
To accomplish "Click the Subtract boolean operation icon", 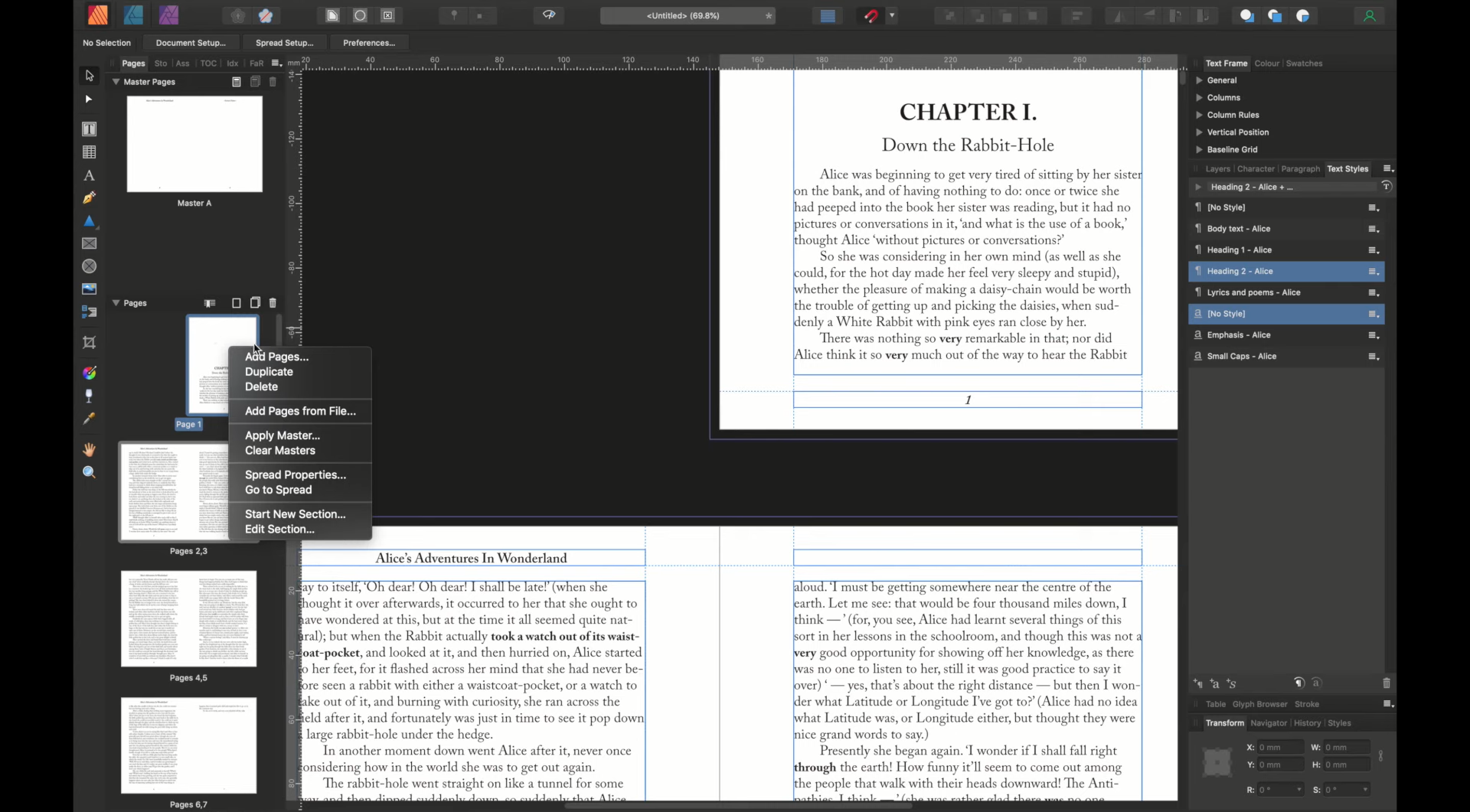I will 1276,16.
